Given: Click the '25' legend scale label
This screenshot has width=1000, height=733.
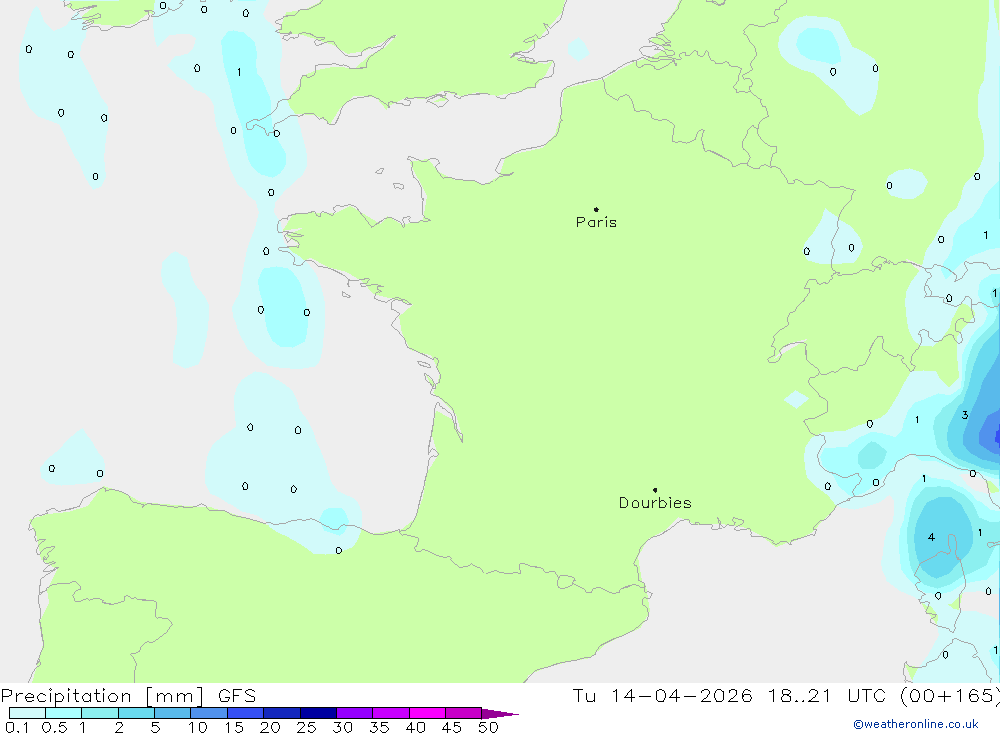Looking at the screenshot, I should click(x=306, y=727).
